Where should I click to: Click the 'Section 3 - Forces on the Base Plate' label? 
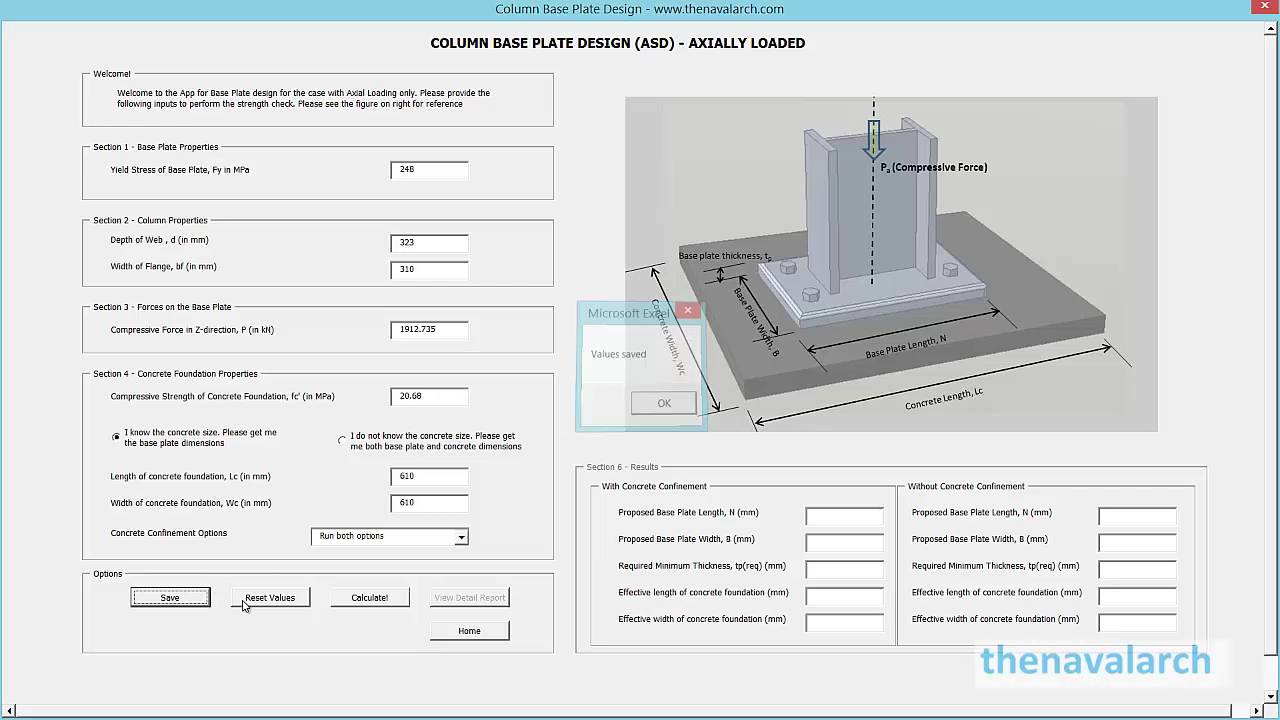click(x=162, y=307)
